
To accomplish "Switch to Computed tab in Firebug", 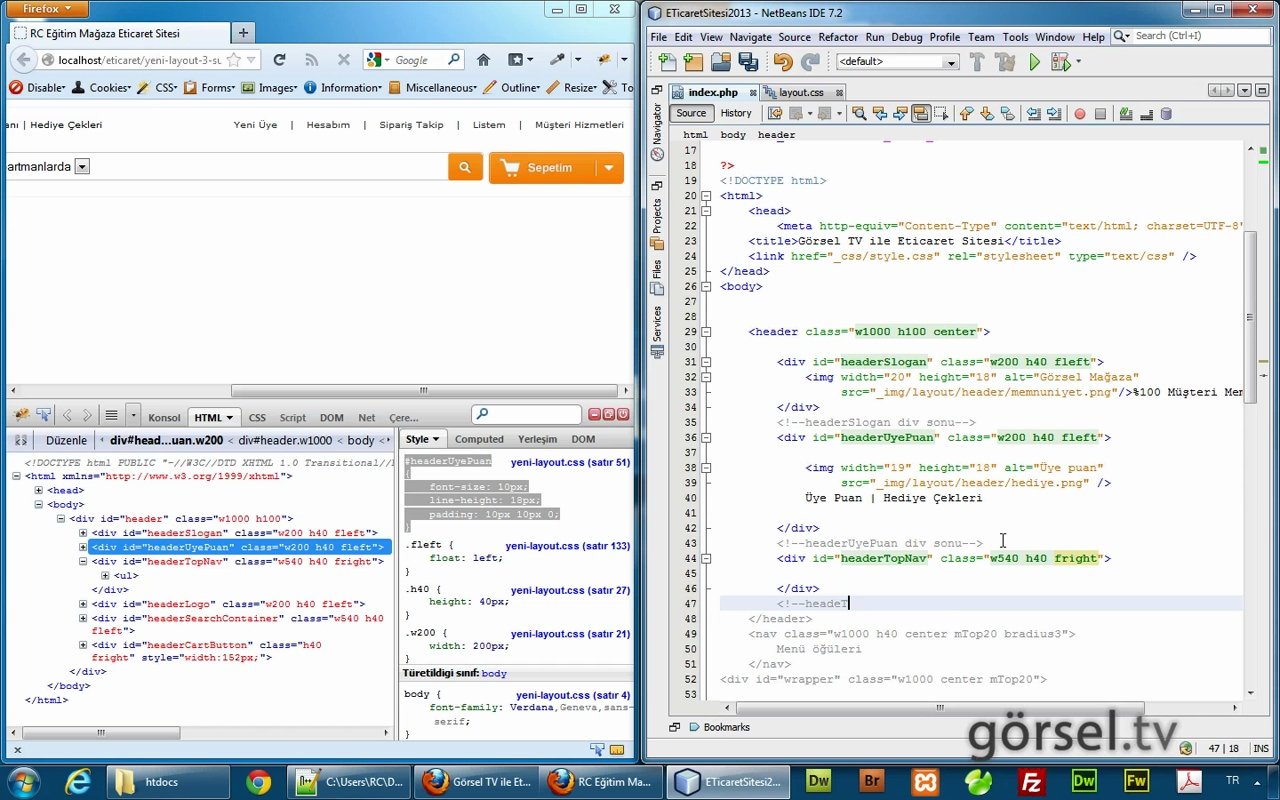I will [479, 439].
